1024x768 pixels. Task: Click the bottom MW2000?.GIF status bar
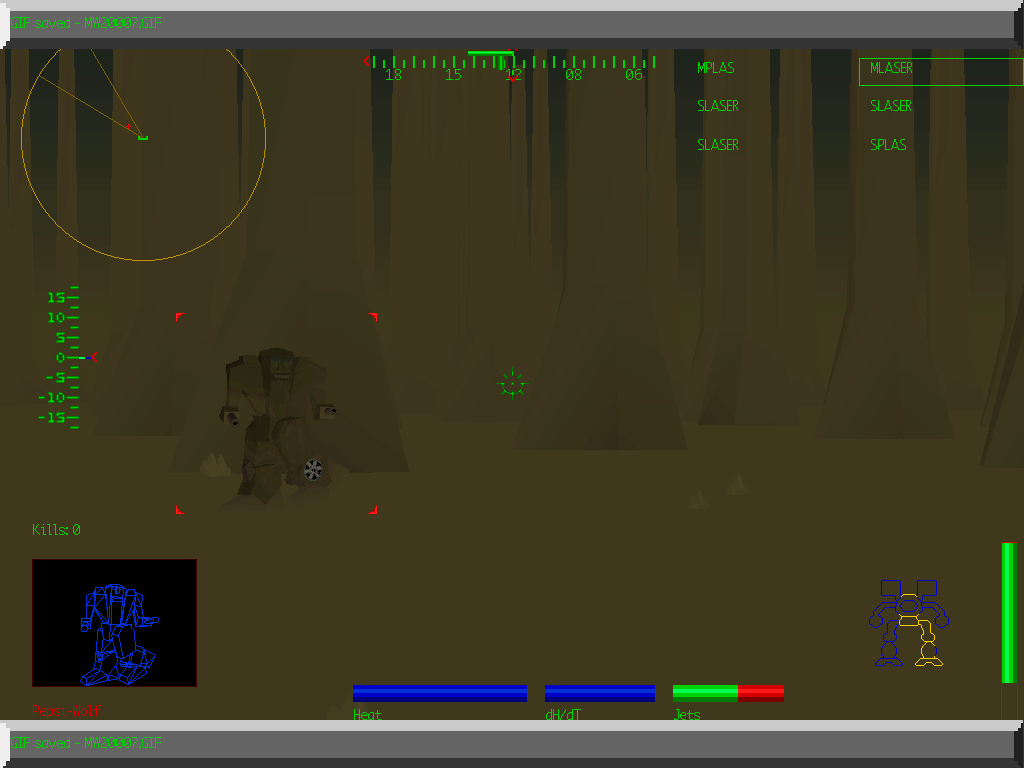[x=85, y=743]
